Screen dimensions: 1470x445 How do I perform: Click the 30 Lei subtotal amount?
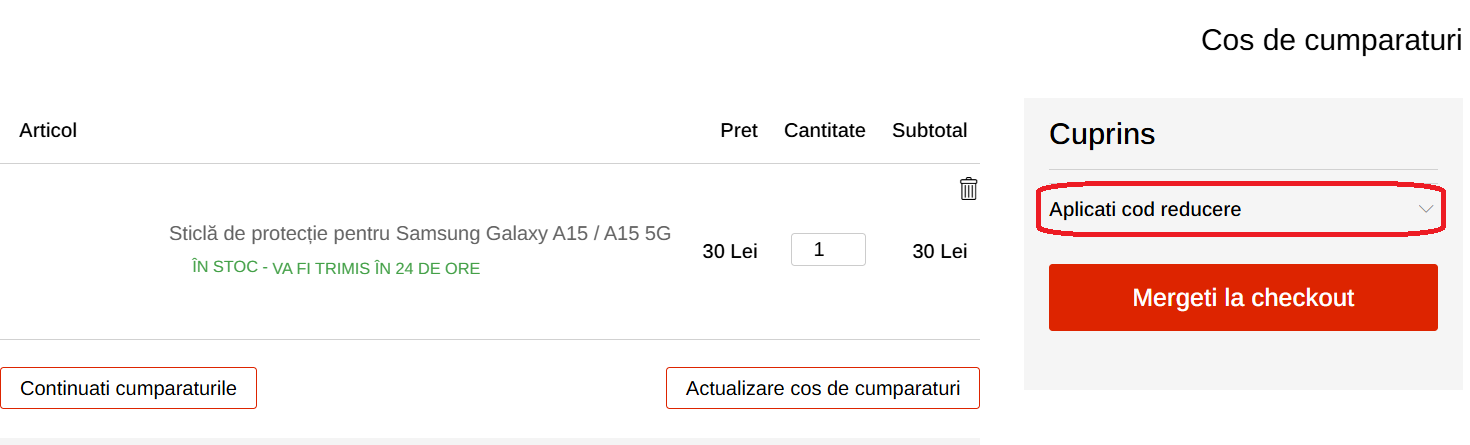(939, 251)
